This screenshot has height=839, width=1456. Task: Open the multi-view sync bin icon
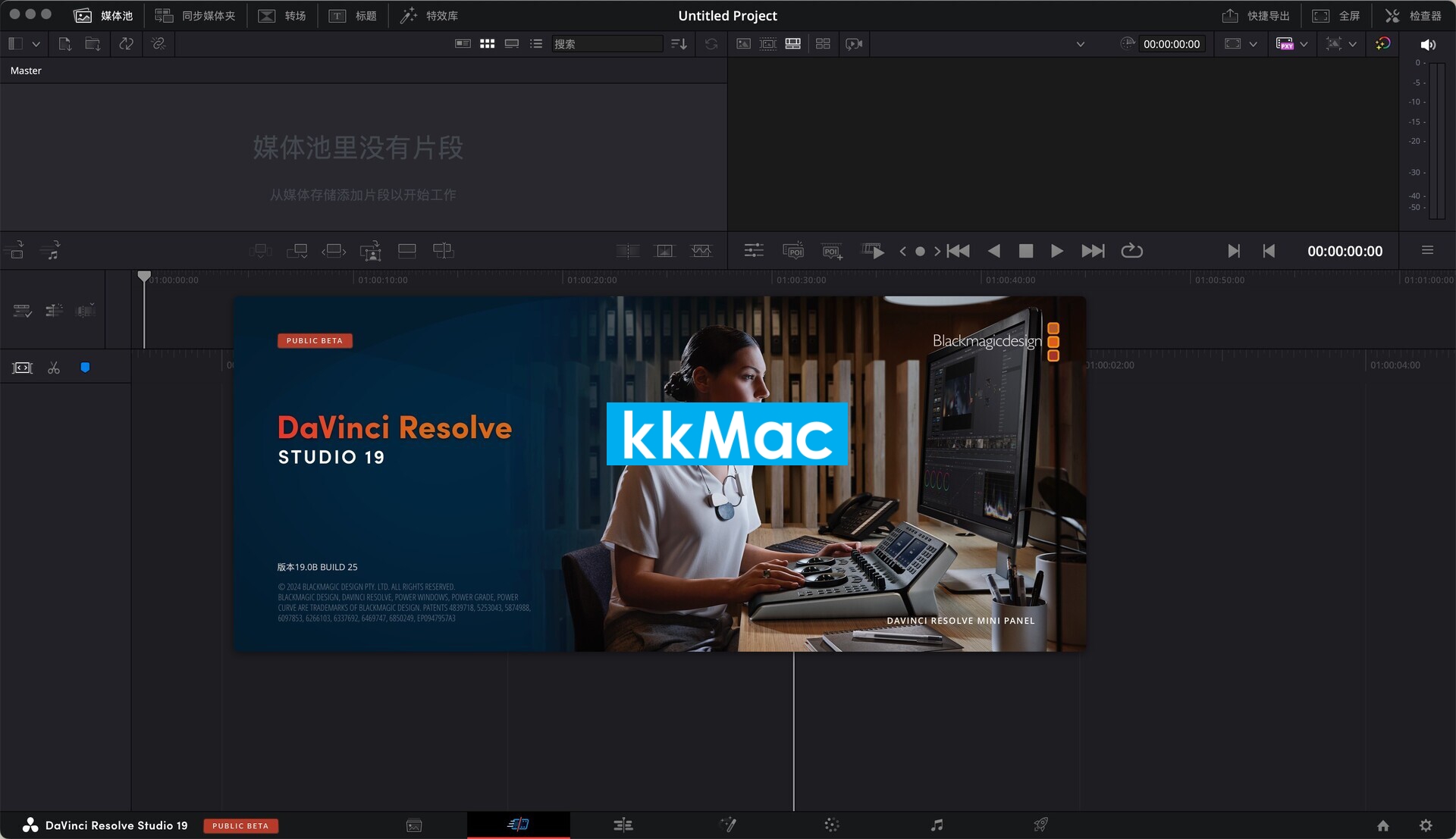823,44
